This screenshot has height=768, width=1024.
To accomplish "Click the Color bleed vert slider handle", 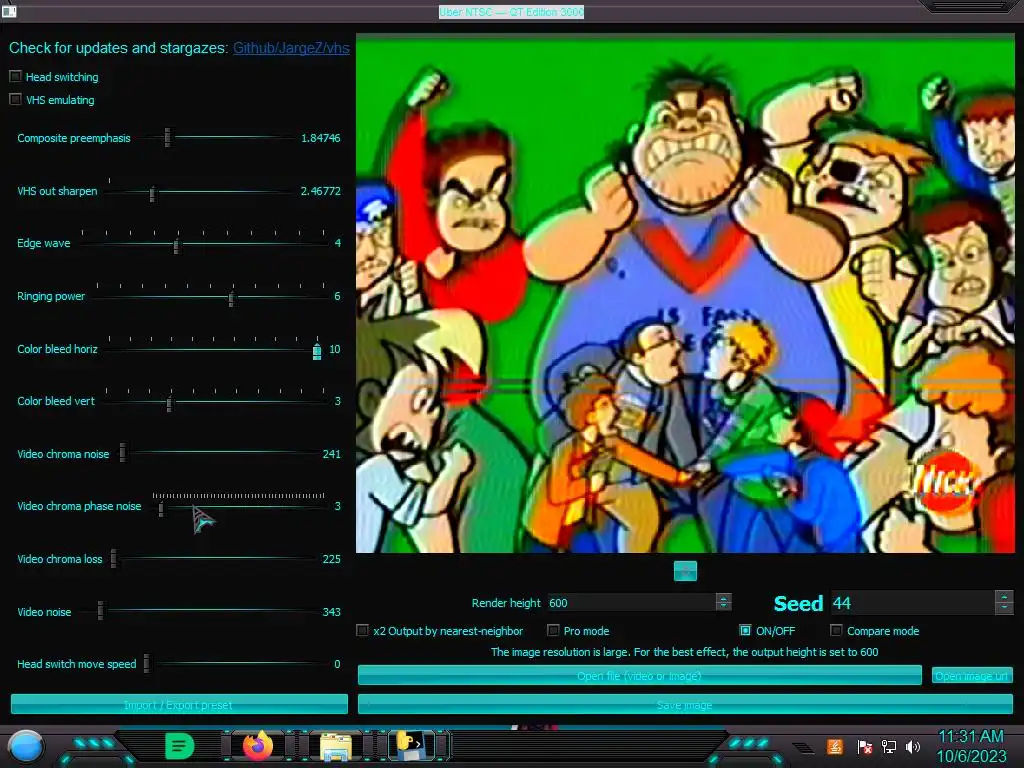I will [170, 404].
